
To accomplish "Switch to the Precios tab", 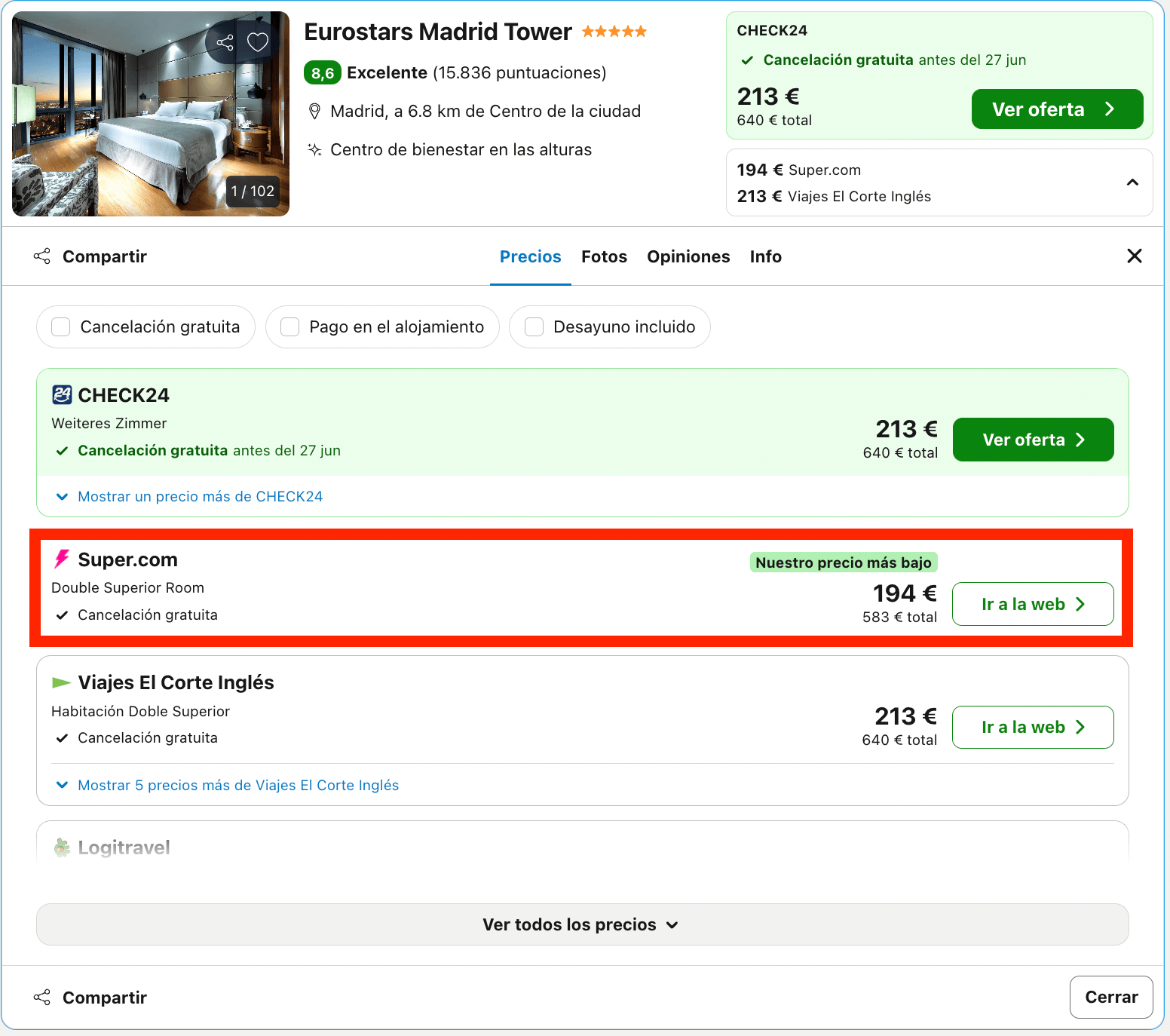I will pos(531,256).
